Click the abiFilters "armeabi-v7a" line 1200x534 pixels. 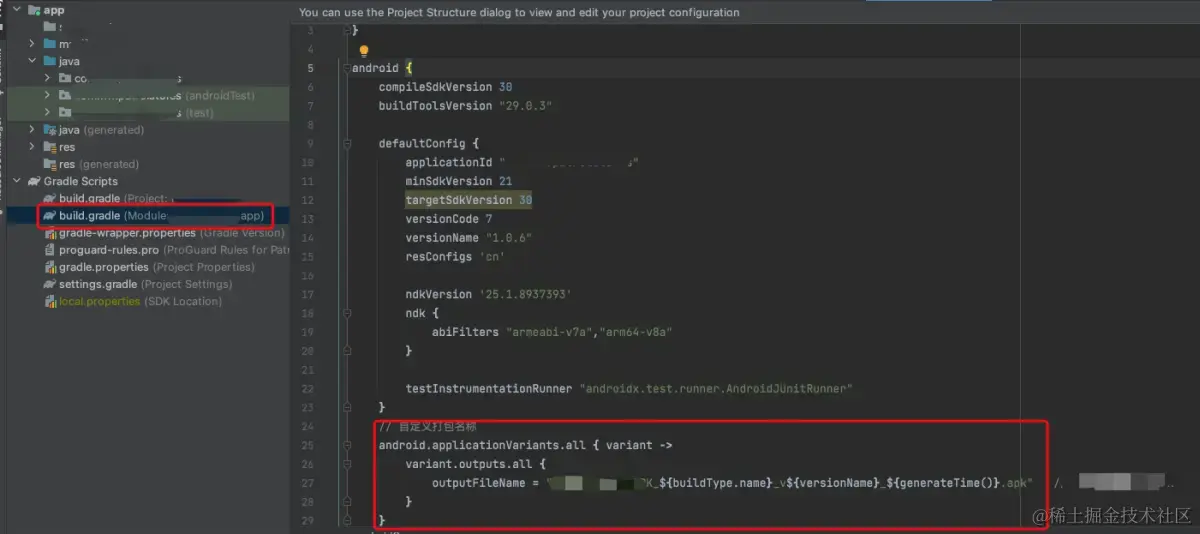551,331
